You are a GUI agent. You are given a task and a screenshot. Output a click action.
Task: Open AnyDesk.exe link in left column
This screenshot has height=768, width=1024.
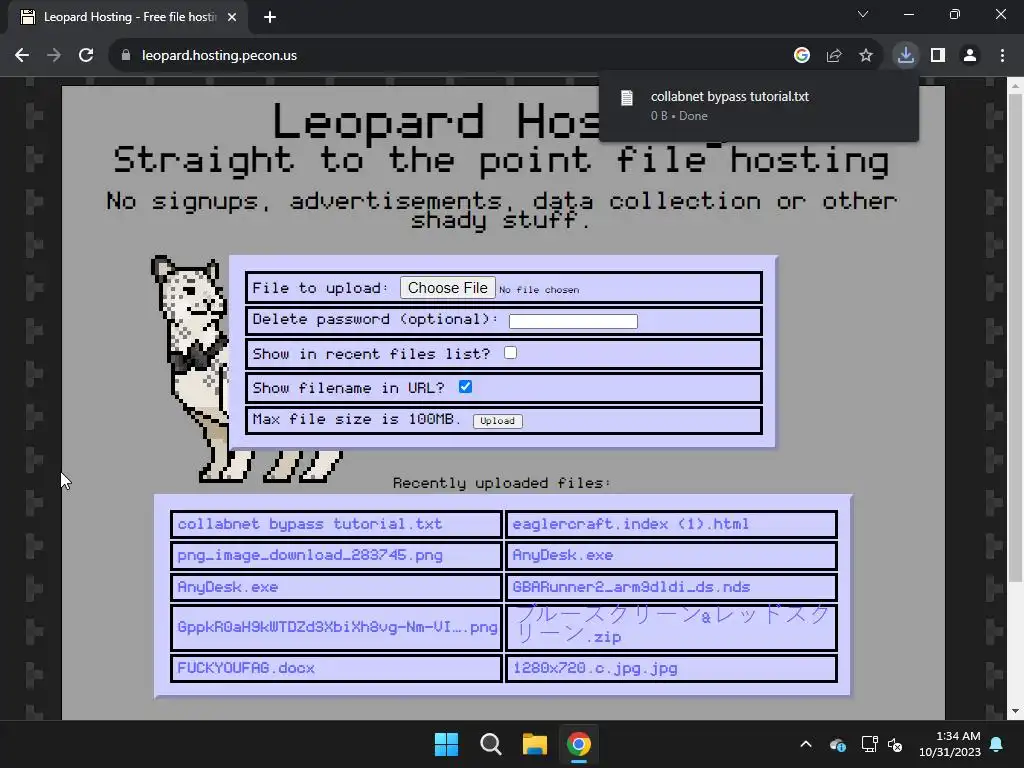point(227,586)
